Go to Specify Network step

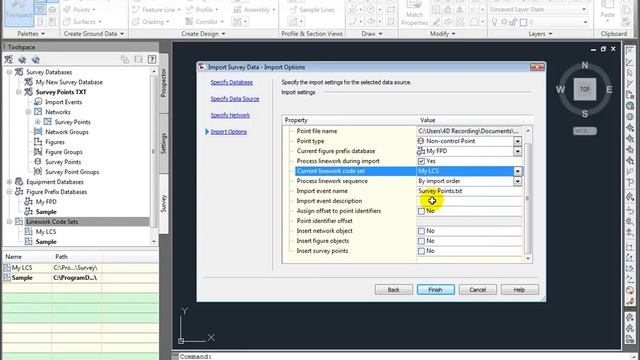tap(230, 115)
